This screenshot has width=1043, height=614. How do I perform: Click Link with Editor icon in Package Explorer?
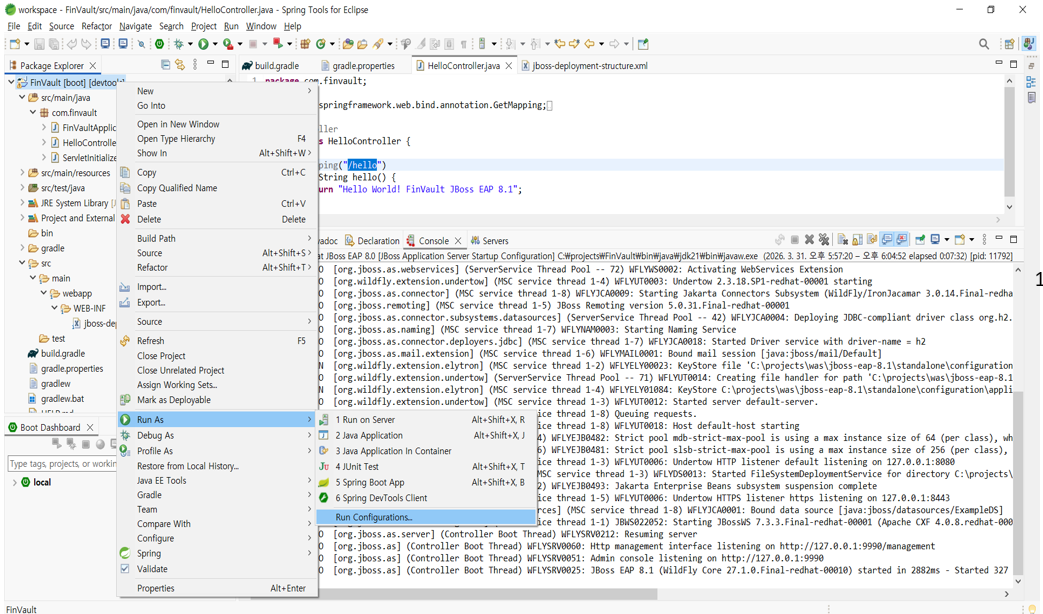pyautogui.click(x=180, y=65)
